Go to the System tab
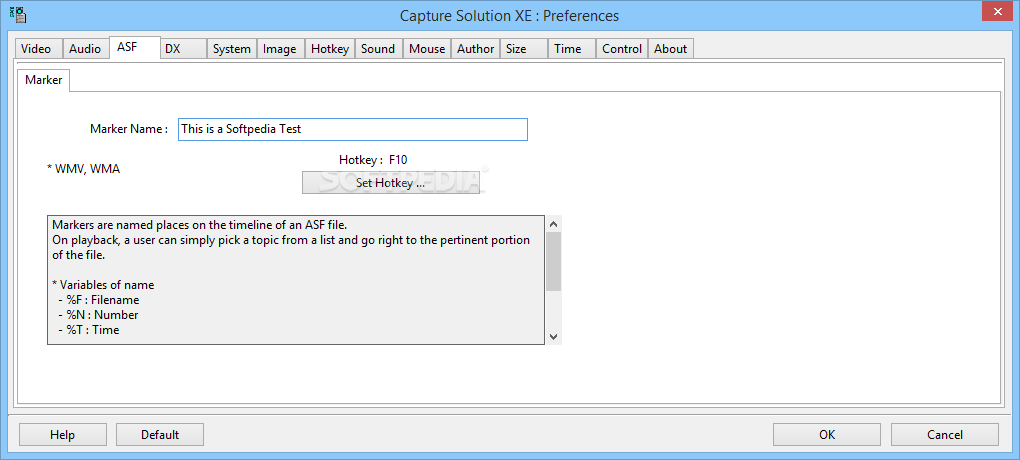The image size is (1020, 460). point(232,49)
